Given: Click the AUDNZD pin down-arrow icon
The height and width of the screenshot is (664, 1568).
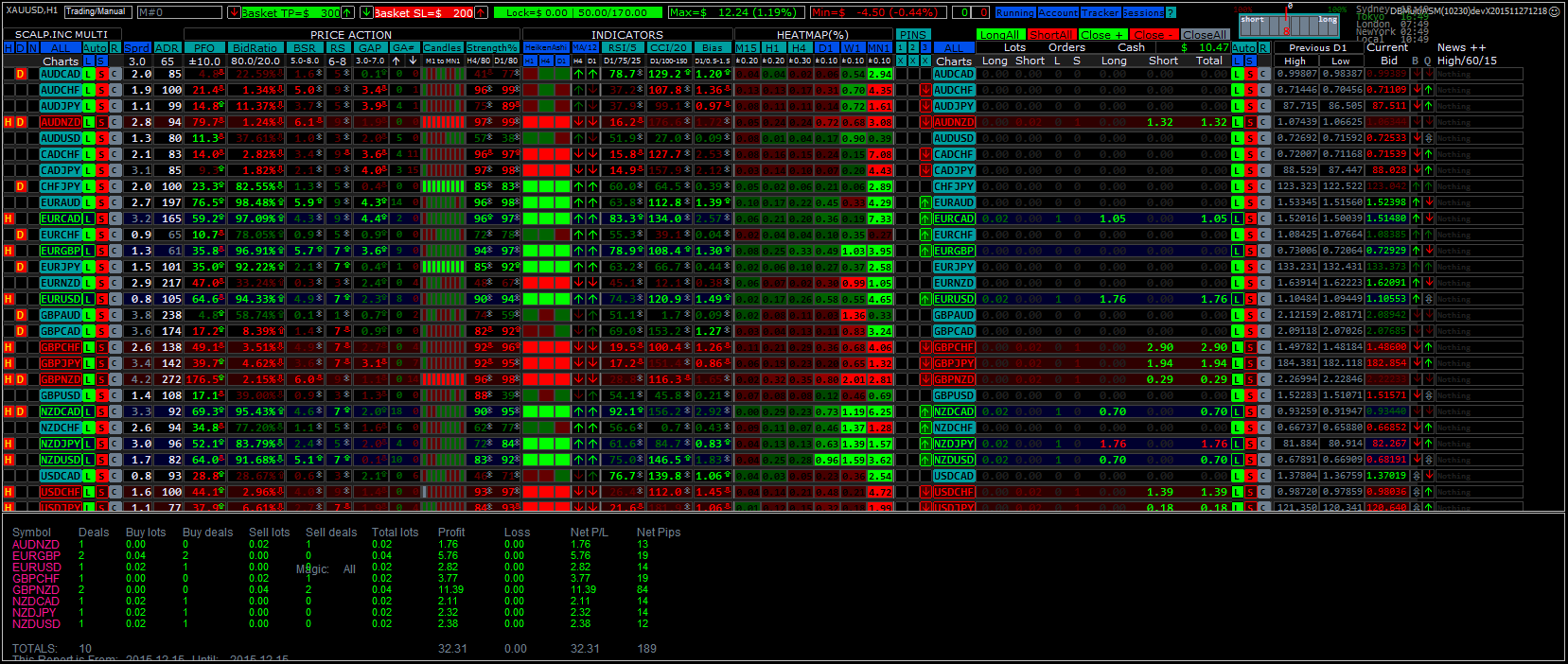Looking at the screenshot, I should [x=925, y=122].
